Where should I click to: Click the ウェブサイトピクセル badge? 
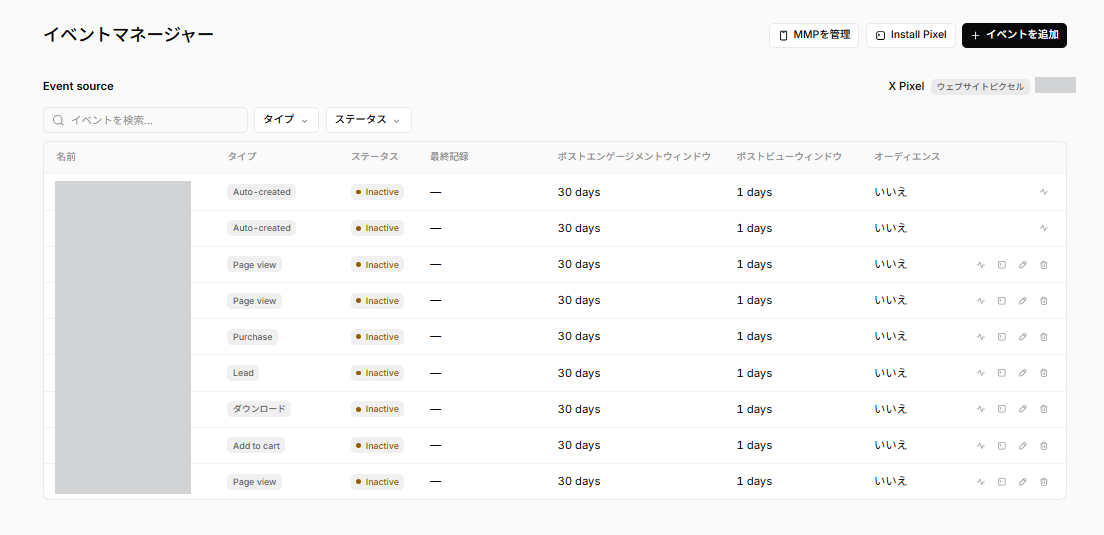[x=980, y=87]
